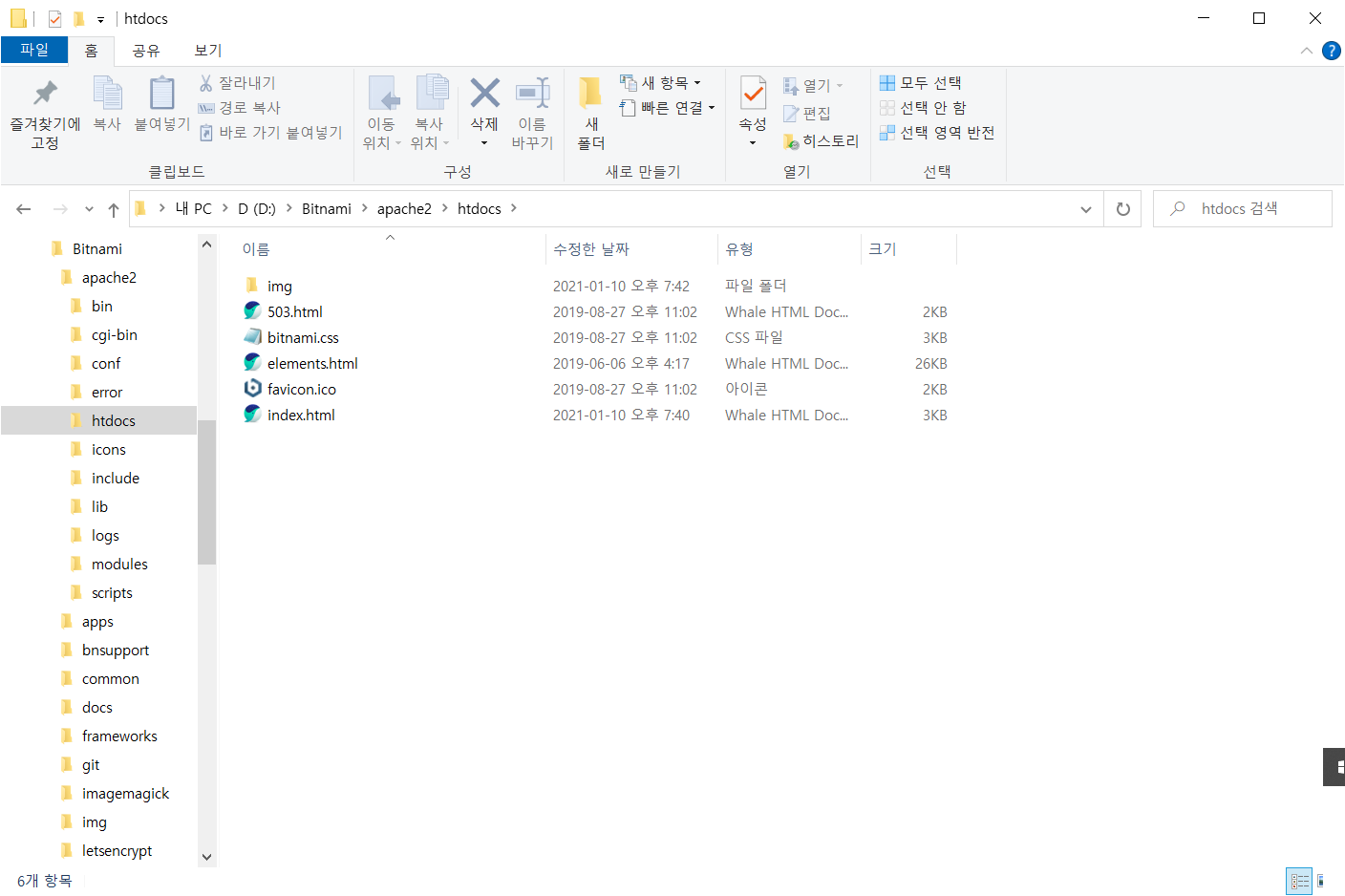Select apache2 in navigation tree
1345x896 pixels.
(x=109, y=278)
